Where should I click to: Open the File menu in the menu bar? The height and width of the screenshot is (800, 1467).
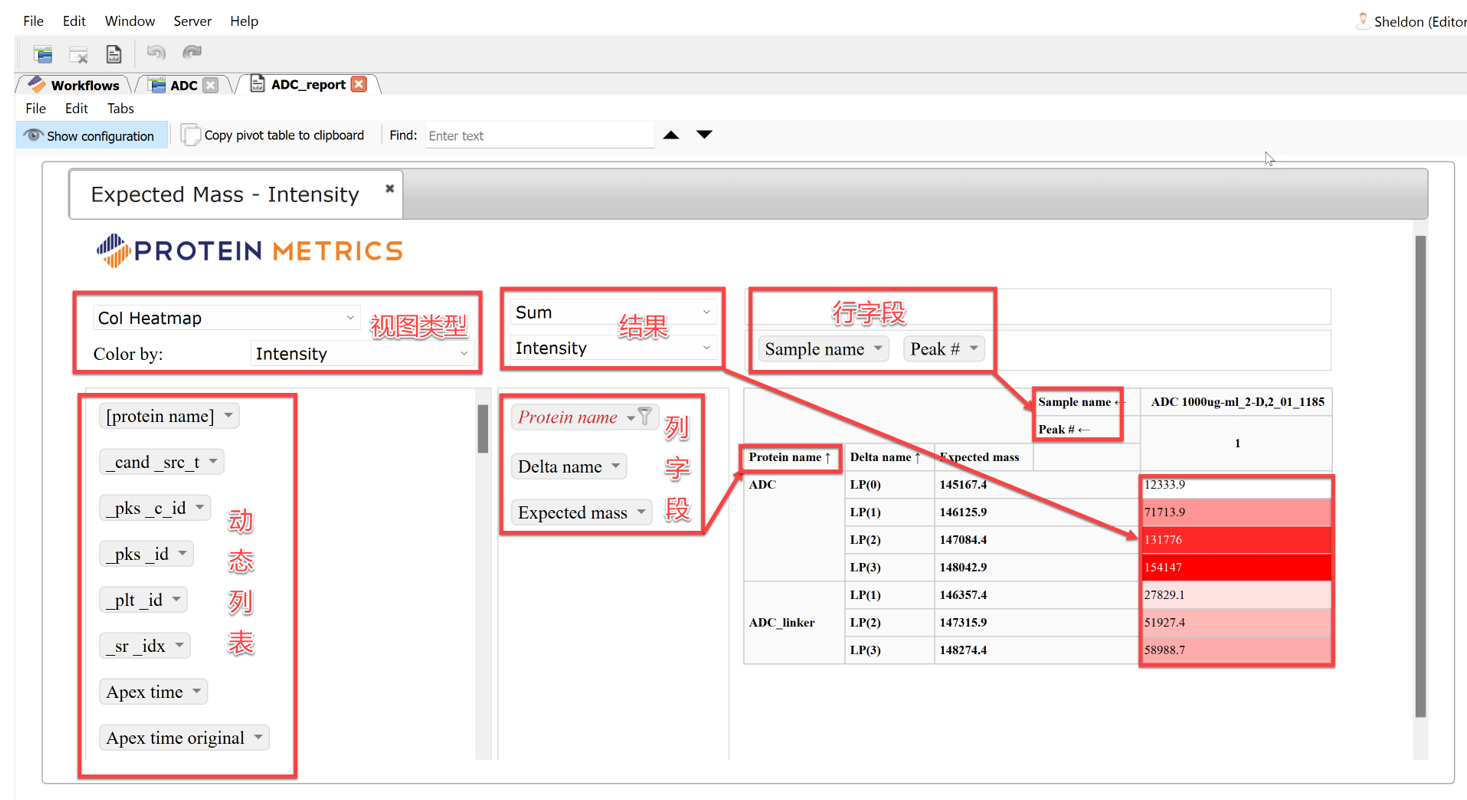34,21
